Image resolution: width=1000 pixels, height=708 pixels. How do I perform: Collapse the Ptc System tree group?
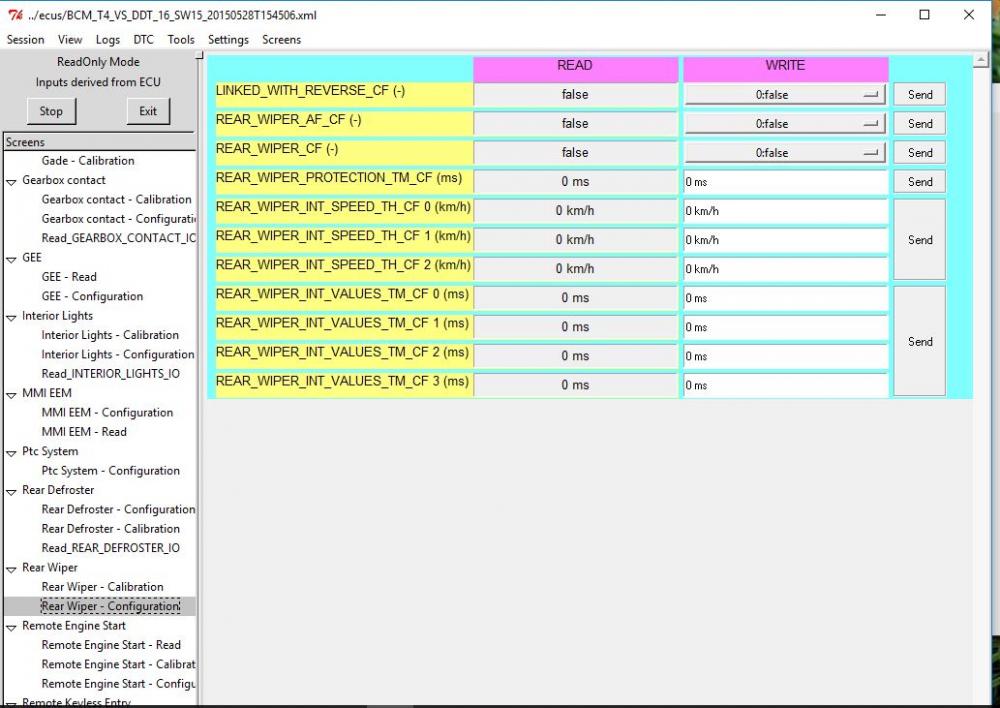[11, 453]
